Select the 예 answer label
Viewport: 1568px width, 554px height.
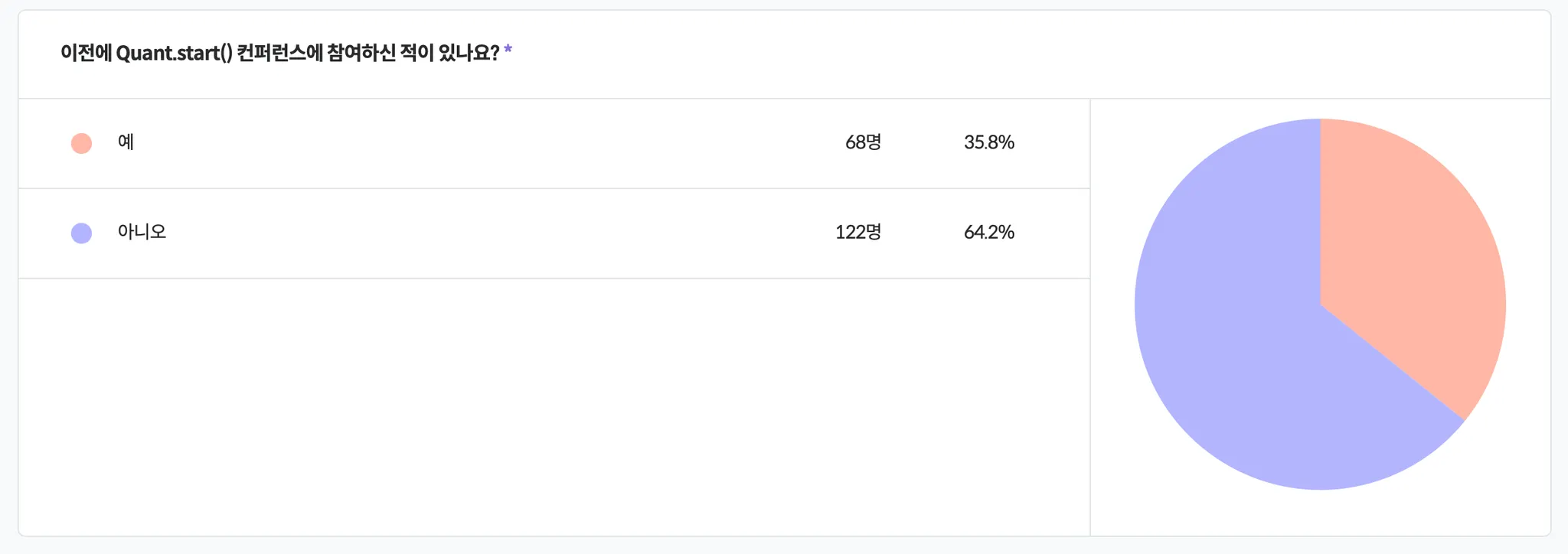pos(126,142)
